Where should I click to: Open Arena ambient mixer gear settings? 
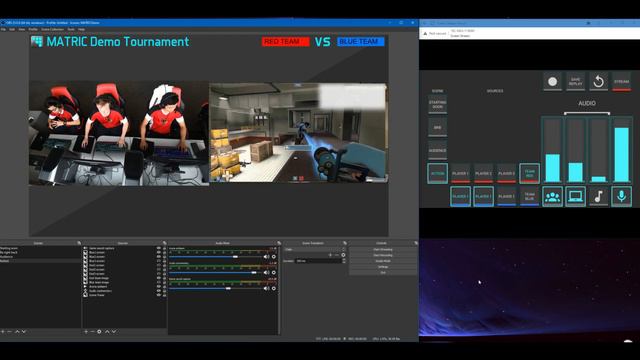pos(274,257)
